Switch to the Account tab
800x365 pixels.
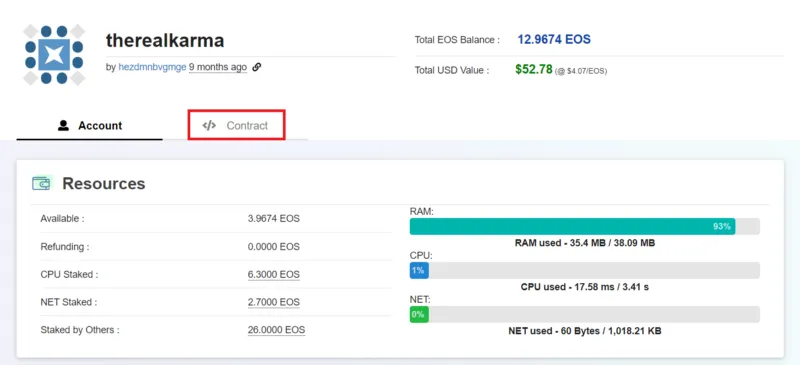click(x=90, y=126)
